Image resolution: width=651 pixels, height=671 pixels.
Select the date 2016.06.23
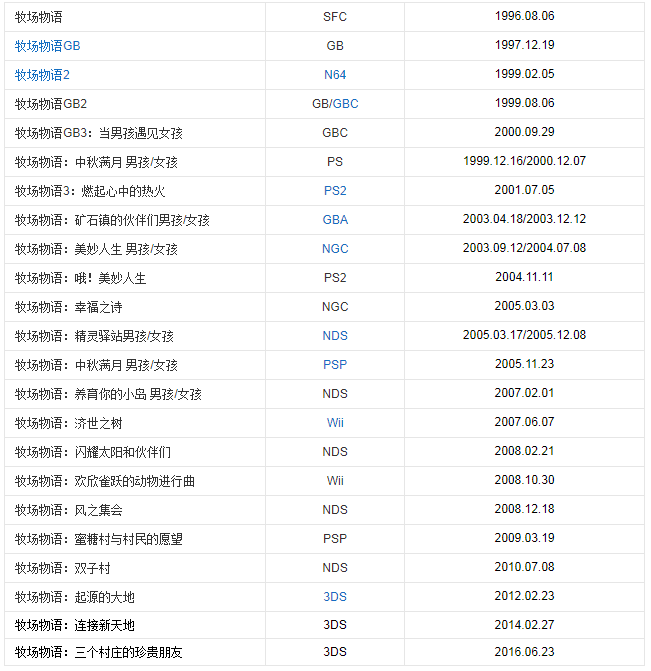click(x=524, y=652)
